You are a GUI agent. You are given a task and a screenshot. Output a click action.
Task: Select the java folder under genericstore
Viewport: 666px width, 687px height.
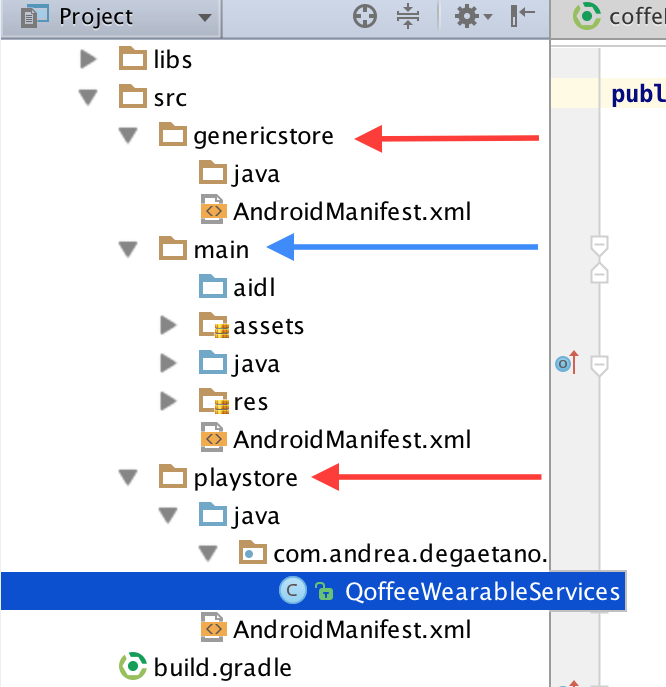pyautogui.click(x=239, y=174)
